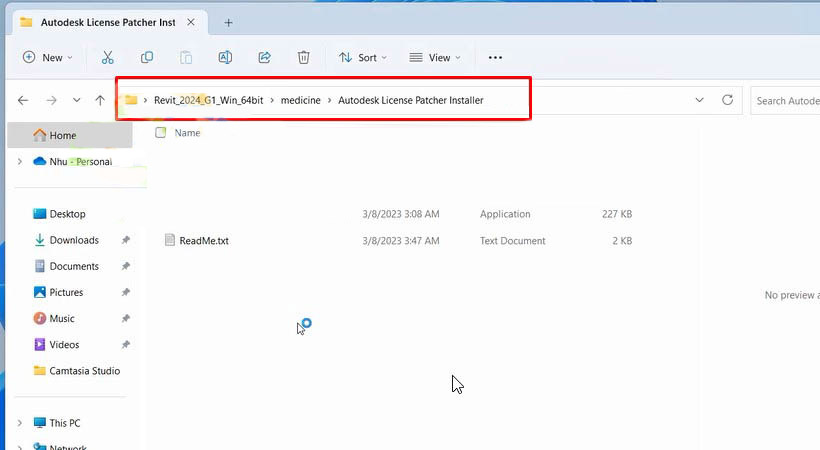820x450 pixels.
Task: Click the pin icon beside Videos
Action: [126, 345]
